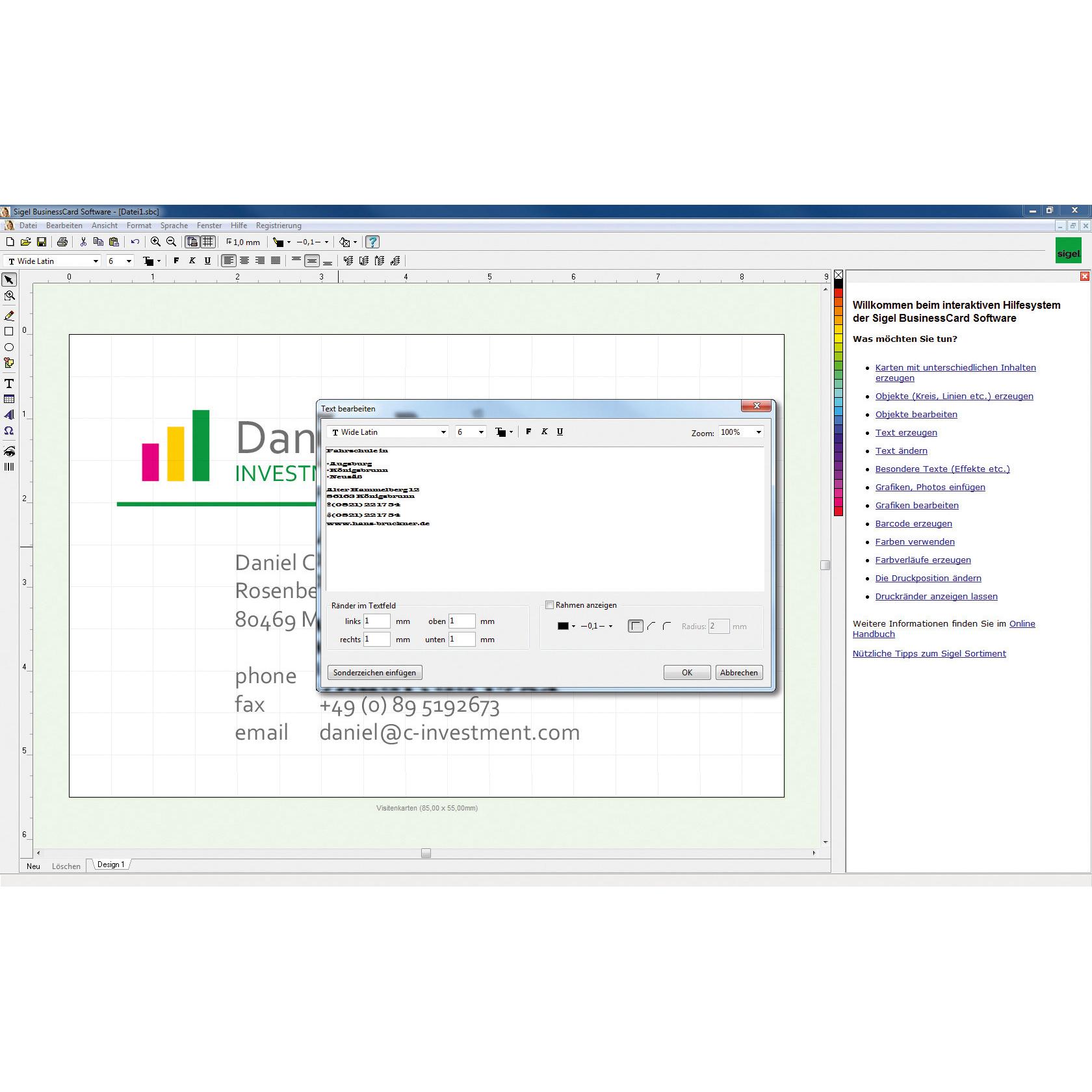1092x1092 pixels.
Task: Toggle bold F in Text bearbeiten dialog
Action: [528, 432]
